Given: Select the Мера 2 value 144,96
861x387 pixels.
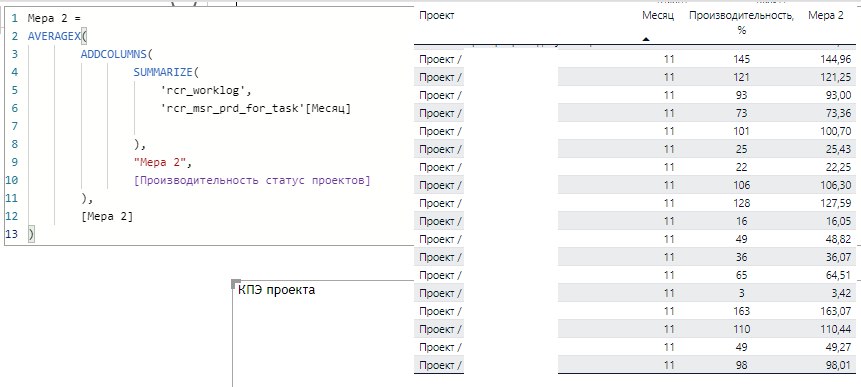Looking at the screenshot, I should [x=836, y=59].
